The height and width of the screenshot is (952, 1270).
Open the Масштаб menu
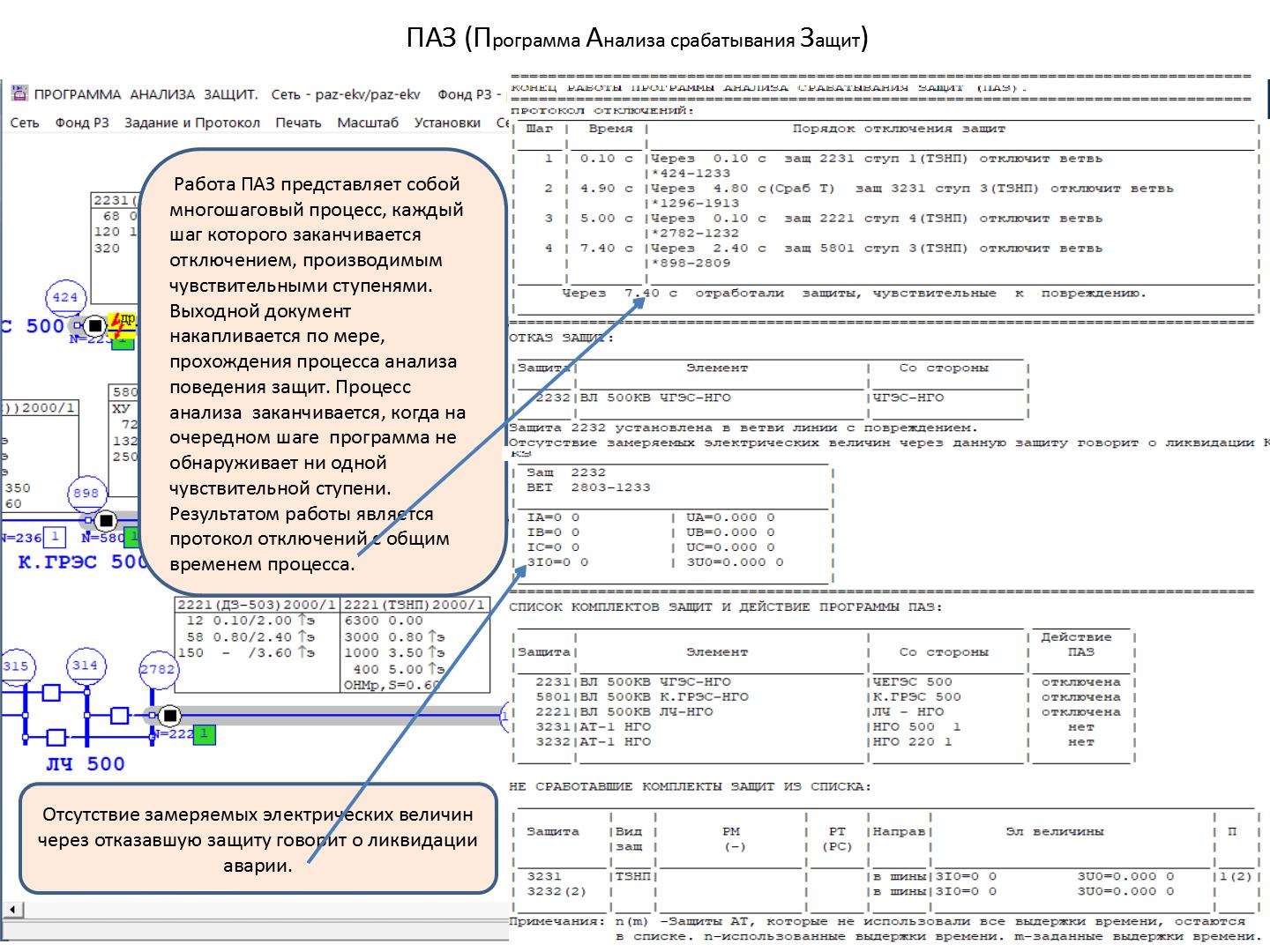tap(368, 123)
